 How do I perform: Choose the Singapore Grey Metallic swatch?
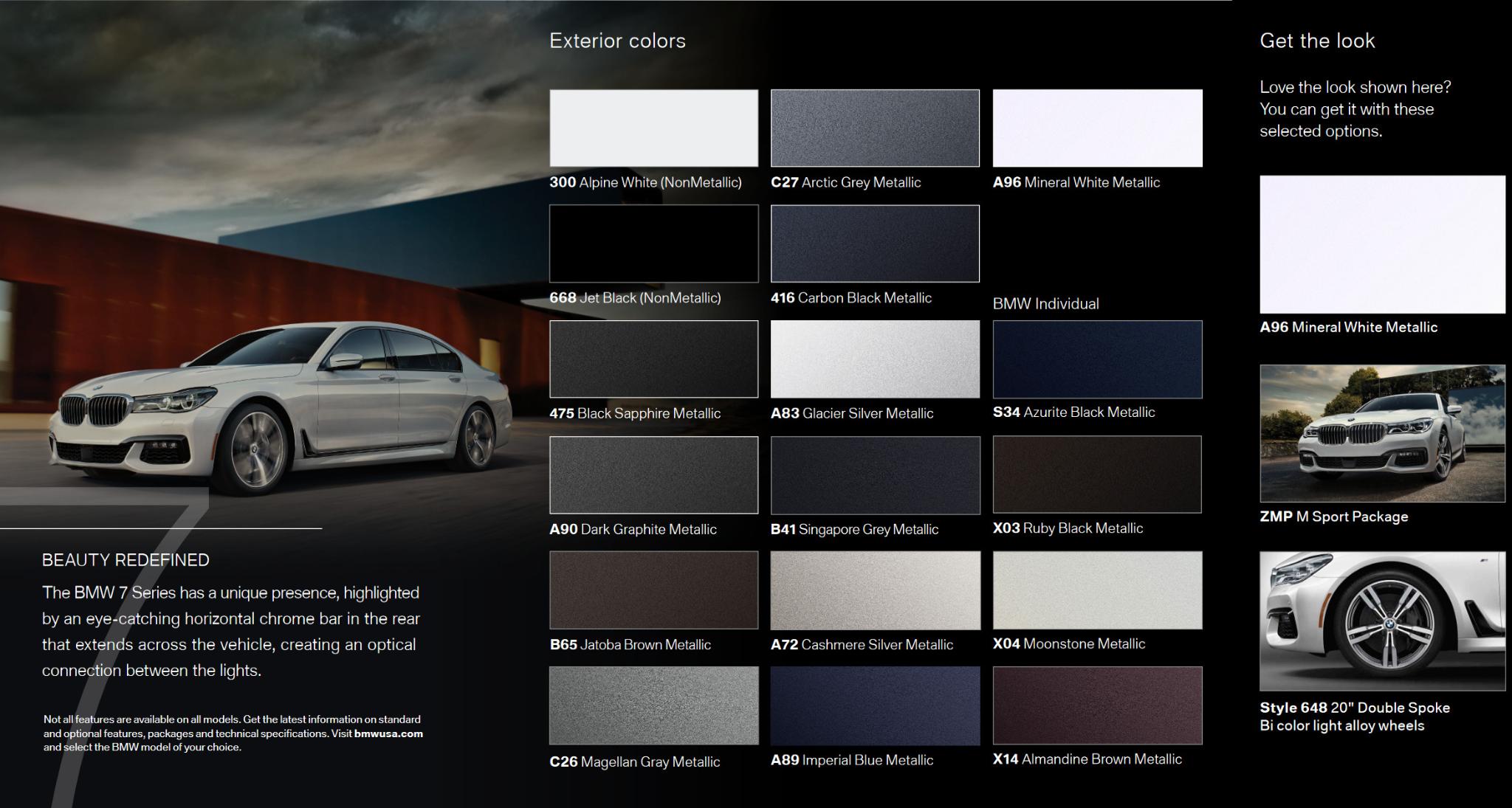[875, 474]
